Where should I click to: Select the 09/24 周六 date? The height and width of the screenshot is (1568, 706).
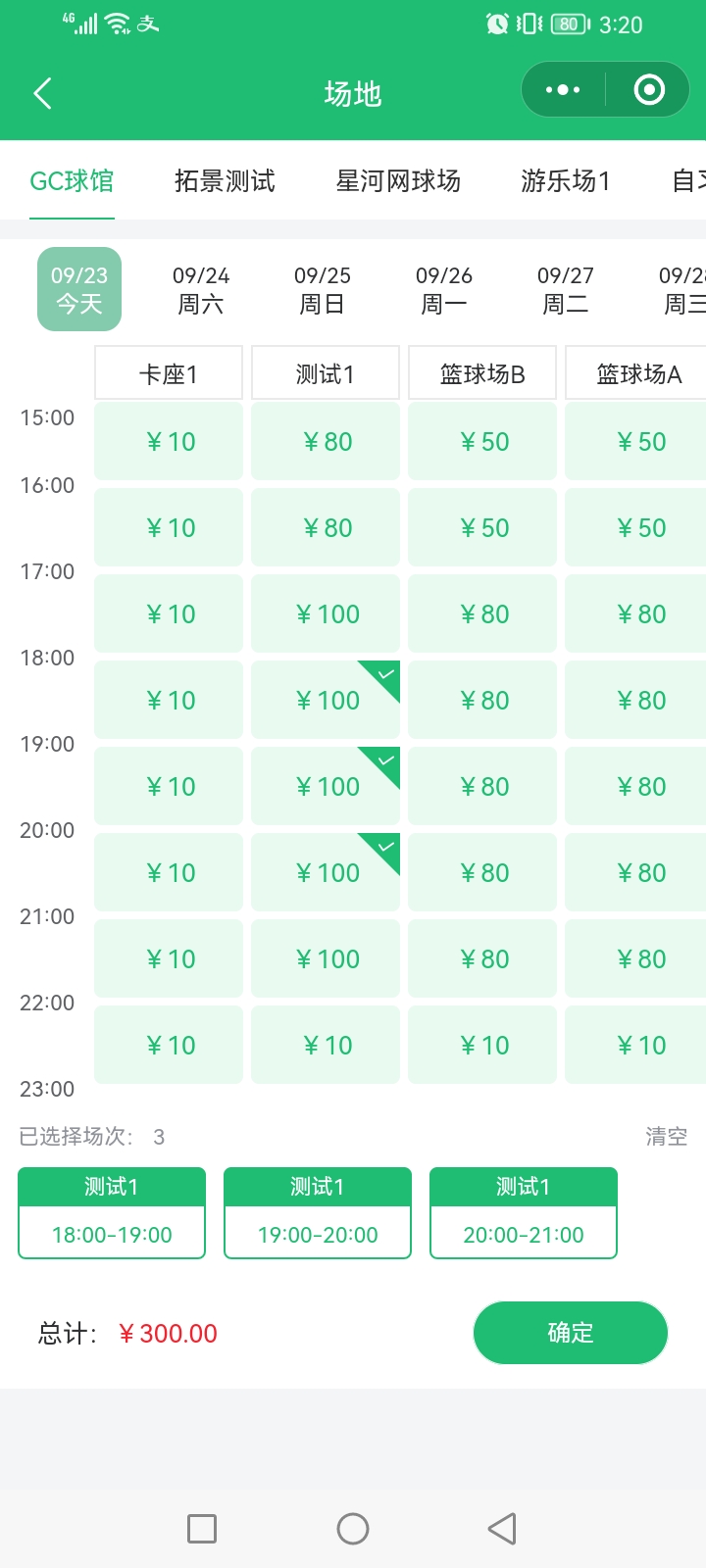[x=201, y=290]
